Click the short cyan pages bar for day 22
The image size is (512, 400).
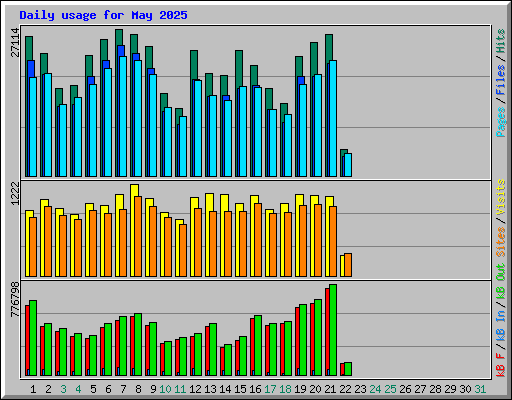click(x=348, y=165)
